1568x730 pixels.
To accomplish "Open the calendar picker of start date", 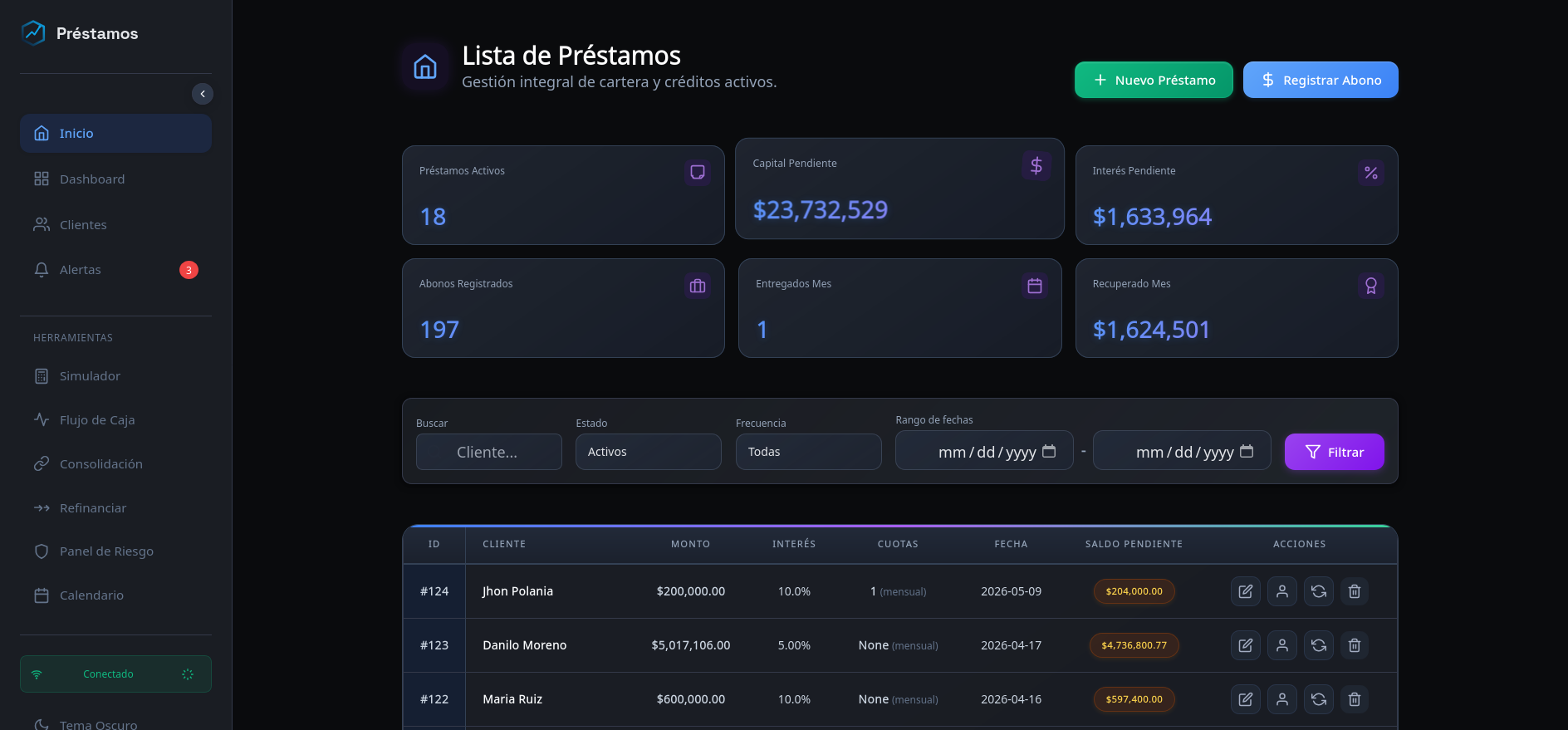I will pyautogui.click(x=1049, y=451).
